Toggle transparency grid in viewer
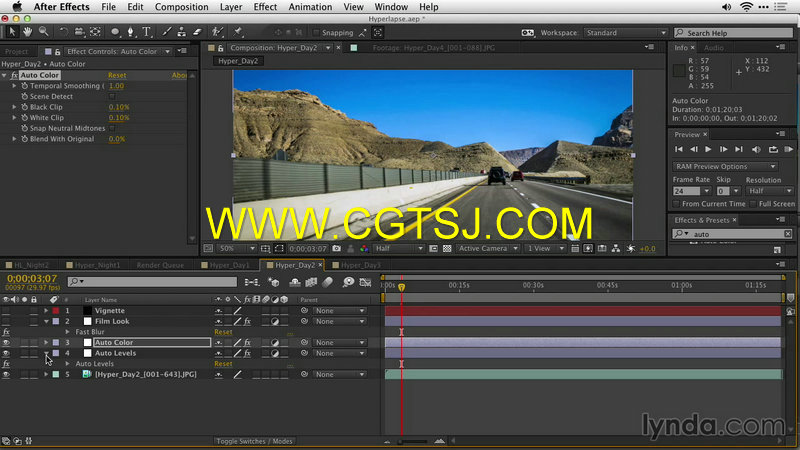The width and height of the screenshot is (800, 450). click(447, 248)
